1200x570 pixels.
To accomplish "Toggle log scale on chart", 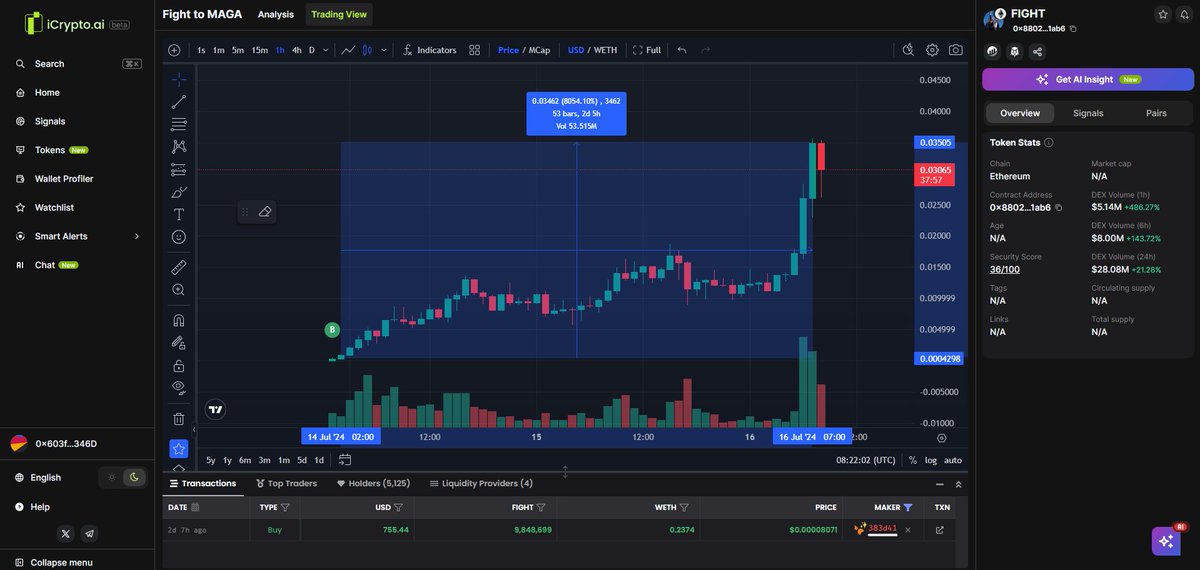I will click(931, 460).
